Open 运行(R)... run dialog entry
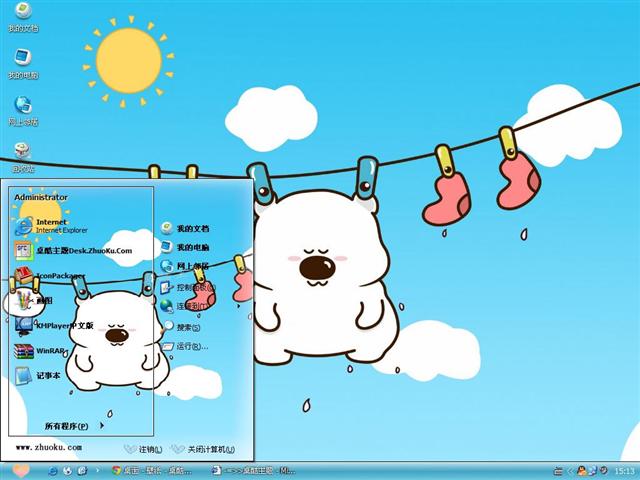Image resolution: width=640 pixels, height=480 pixels. coord(185,346)
